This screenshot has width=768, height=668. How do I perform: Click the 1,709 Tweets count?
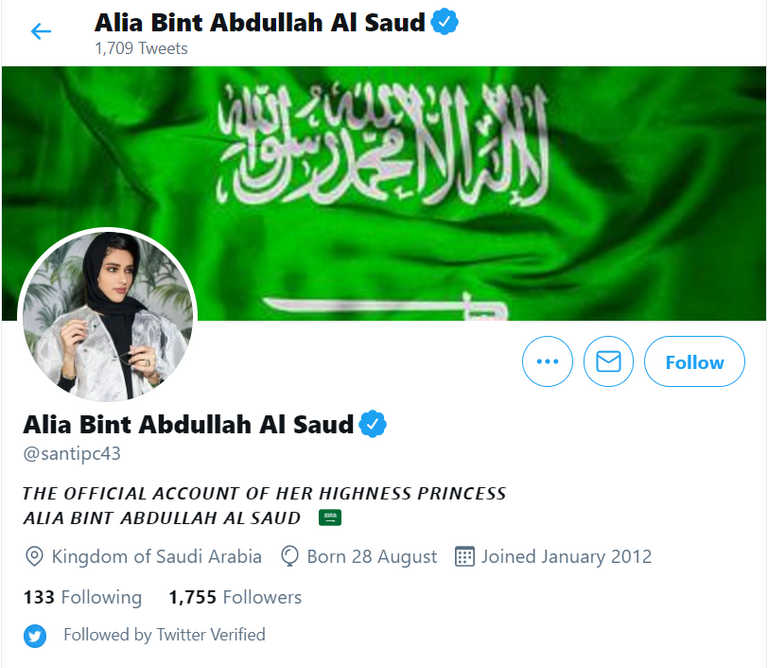(141, 48)
